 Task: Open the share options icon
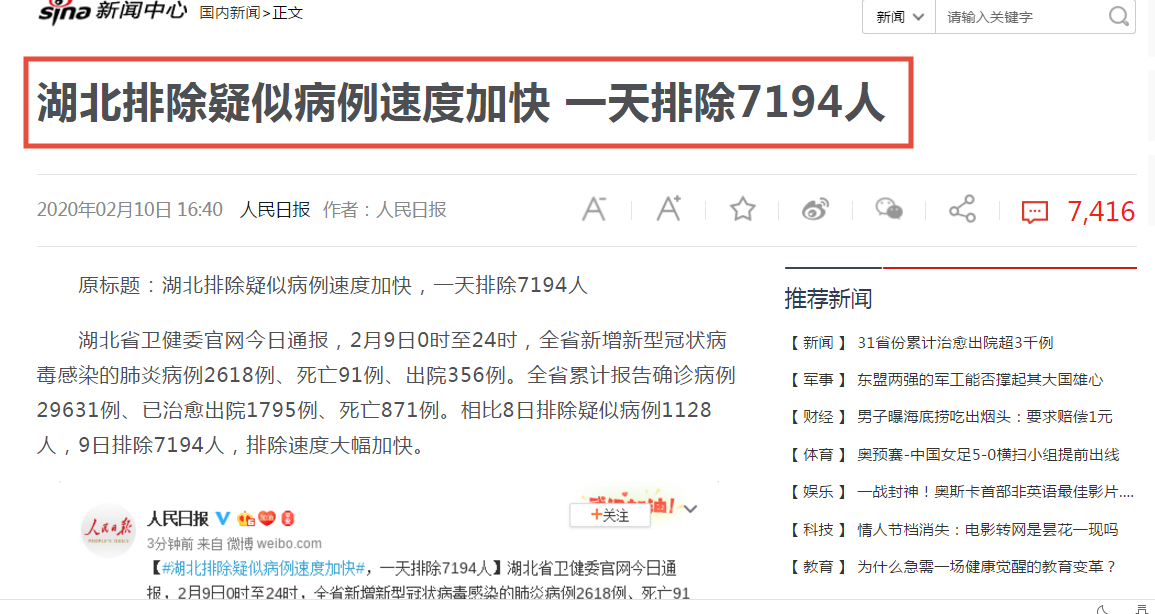tap(962, 209)
